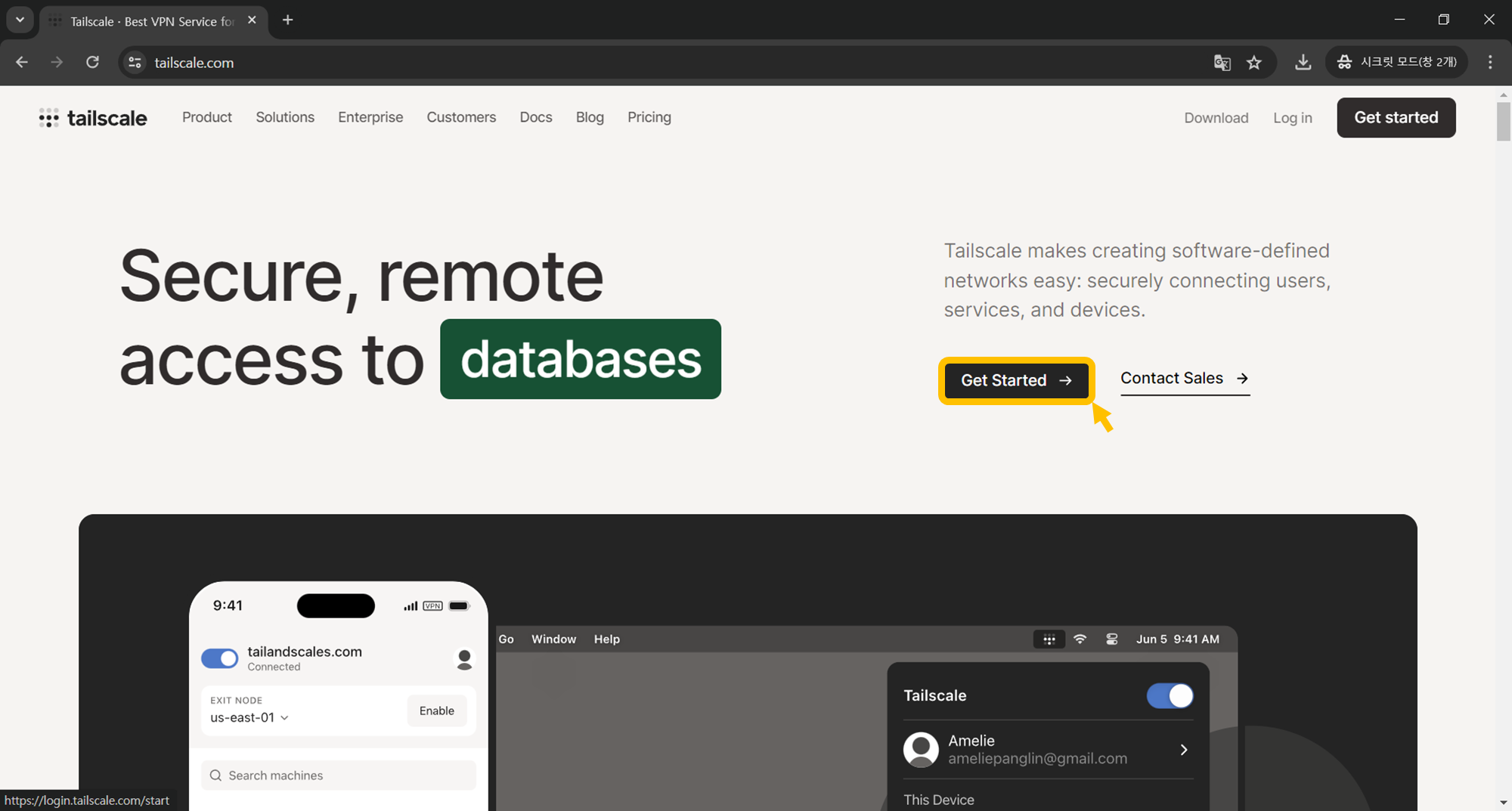The width and height of the screenshot is (1512, 811).
Task: Click the 'This Device' label
Action: coord(939,800)
